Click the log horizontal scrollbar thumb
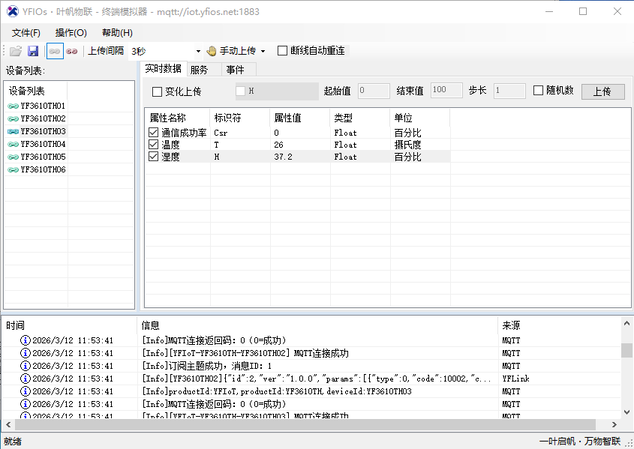Screen dimensions: 634x449 305,424
